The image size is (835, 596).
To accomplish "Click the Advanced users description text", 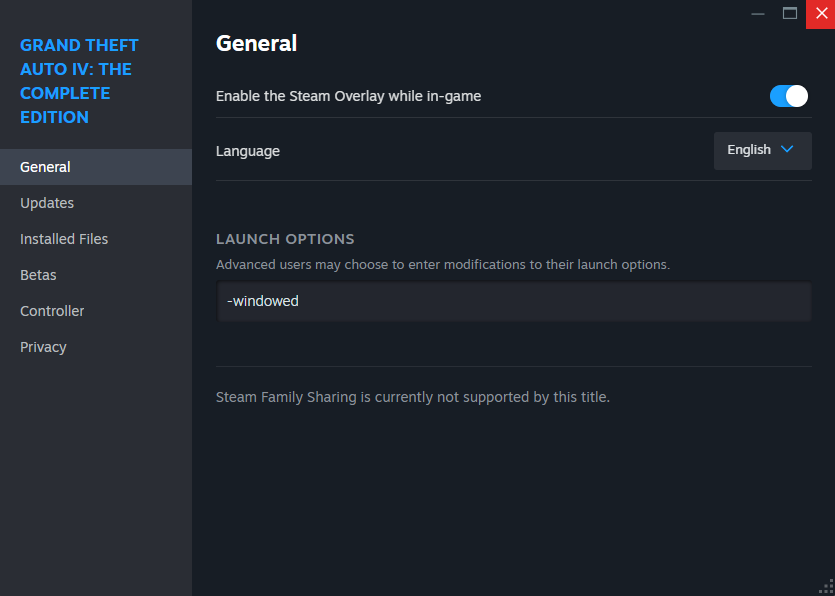I will [442, 265].
